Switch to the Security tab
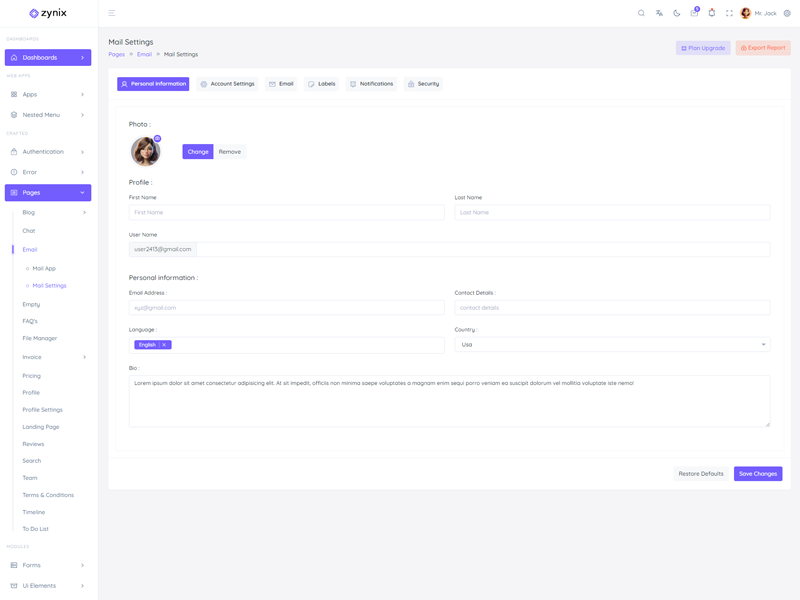 pos(423,84)
